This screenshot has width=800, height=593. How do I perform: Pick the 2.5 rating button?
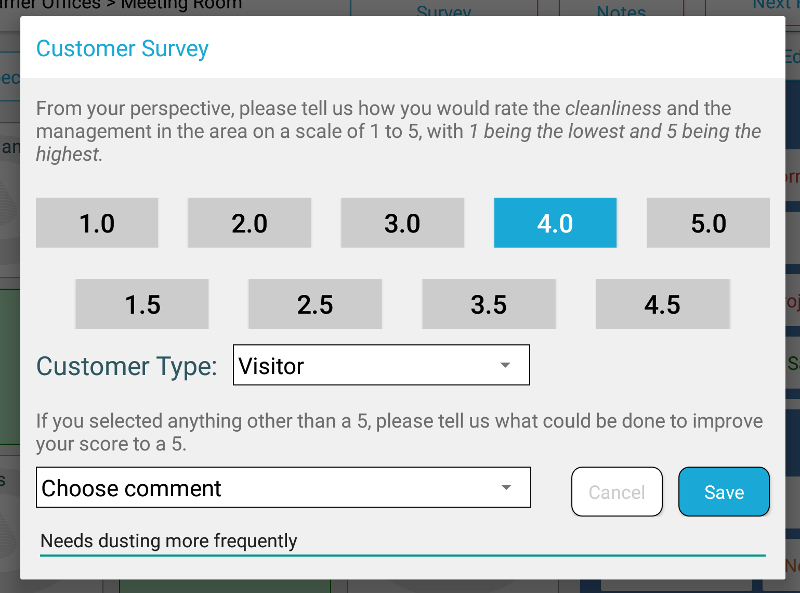(x=315, y=304)
